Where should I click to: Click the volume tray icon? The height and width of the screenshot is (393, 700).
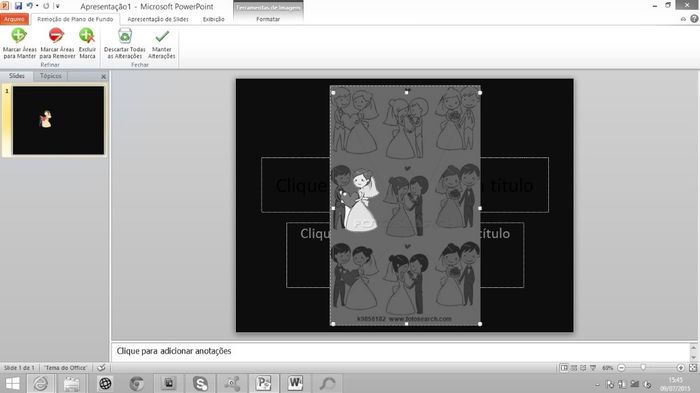pyautogui.click(x=647, y=384)
